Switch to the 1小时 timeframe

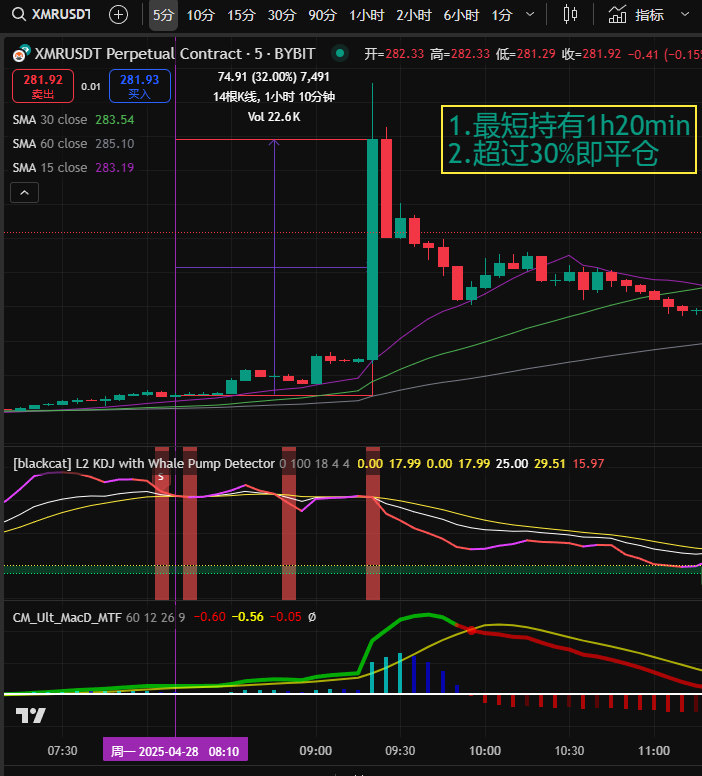point(367,15)
